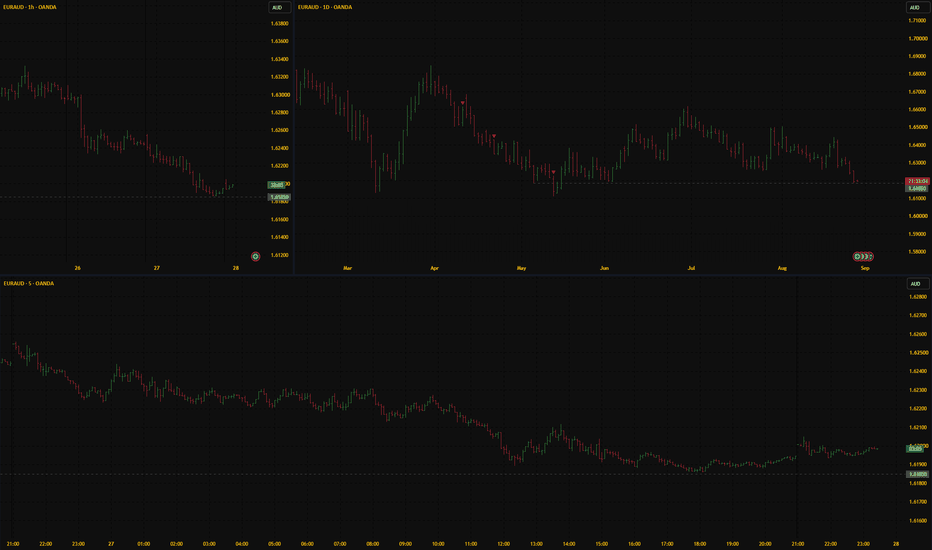Click Jul on the 1D time axis

coord(691,268)
